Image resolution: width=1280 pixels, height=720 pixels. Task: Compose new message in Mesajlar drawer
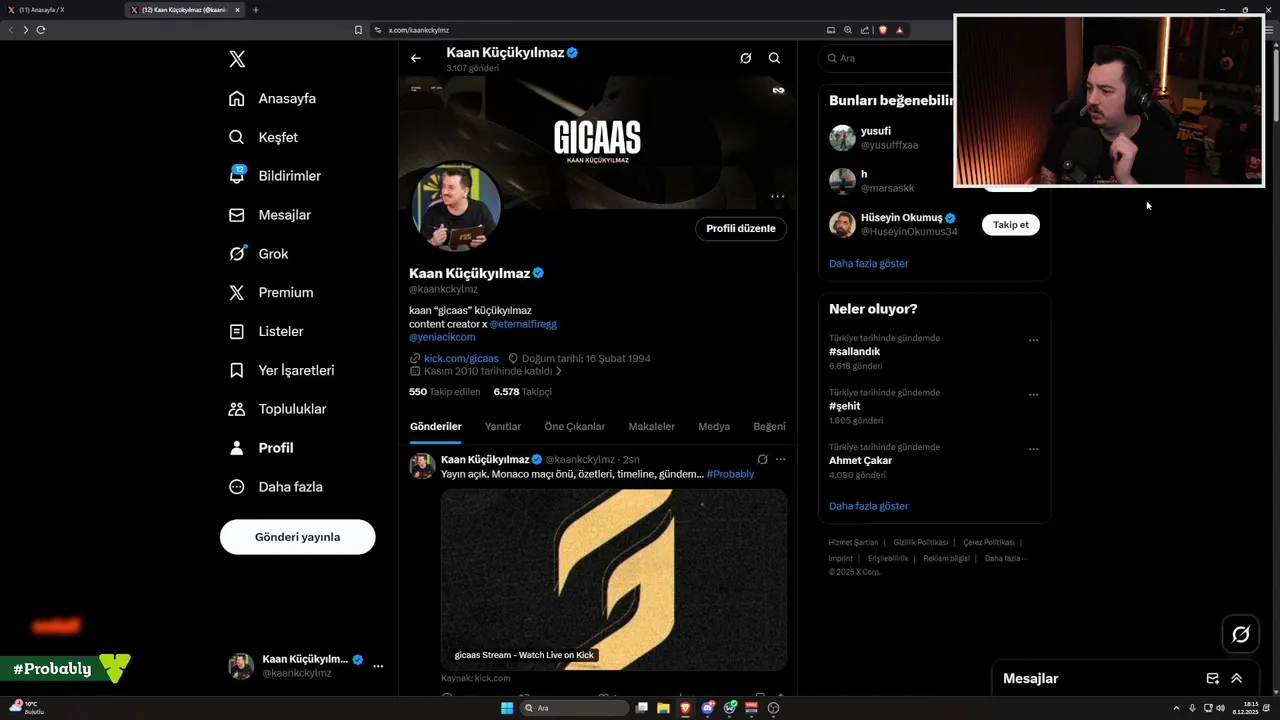coord(1212,678)
